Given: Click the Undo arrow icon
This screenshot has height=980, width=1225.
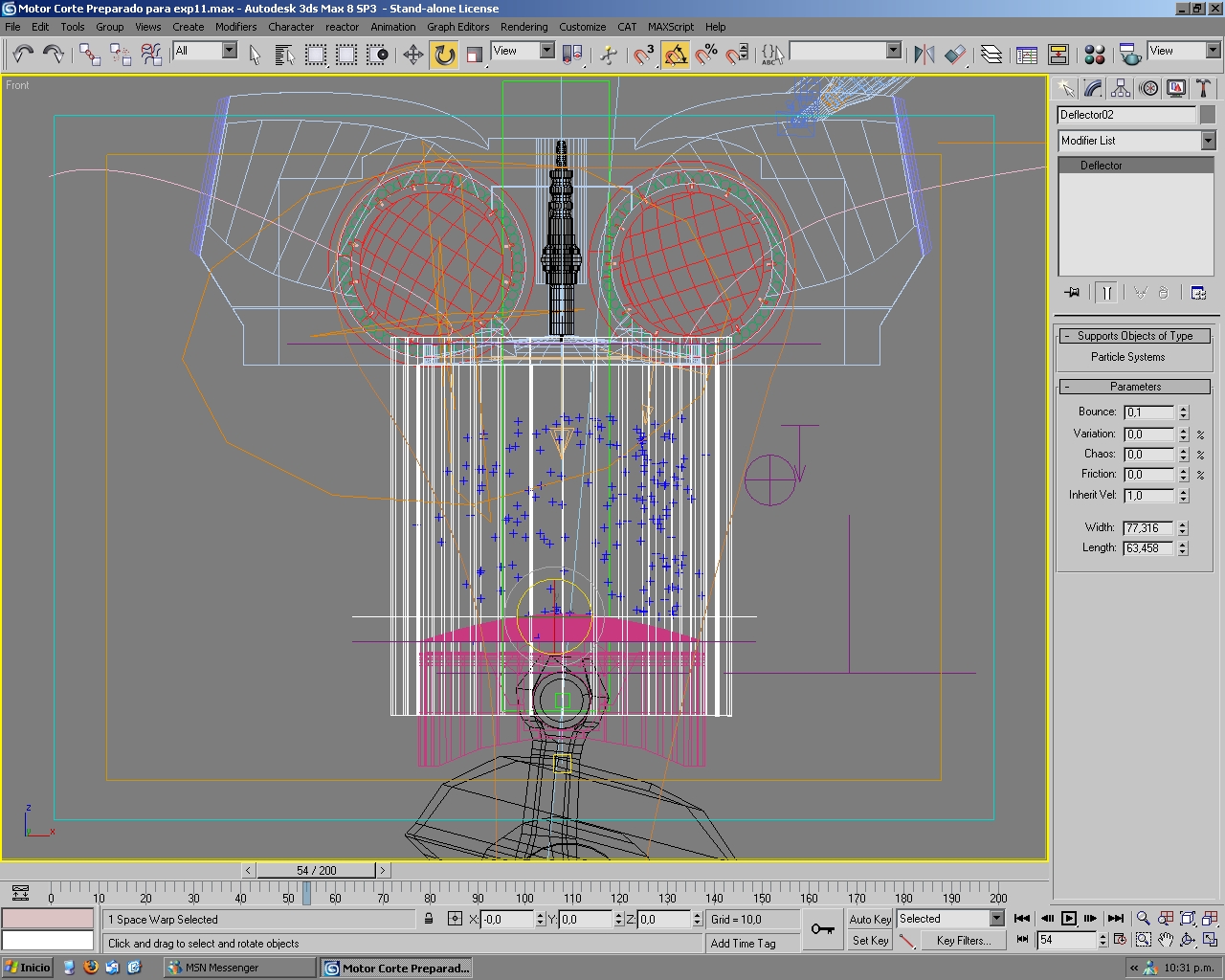Looking at the screenshot, I should pyautogui.click(x=23, y=55).
